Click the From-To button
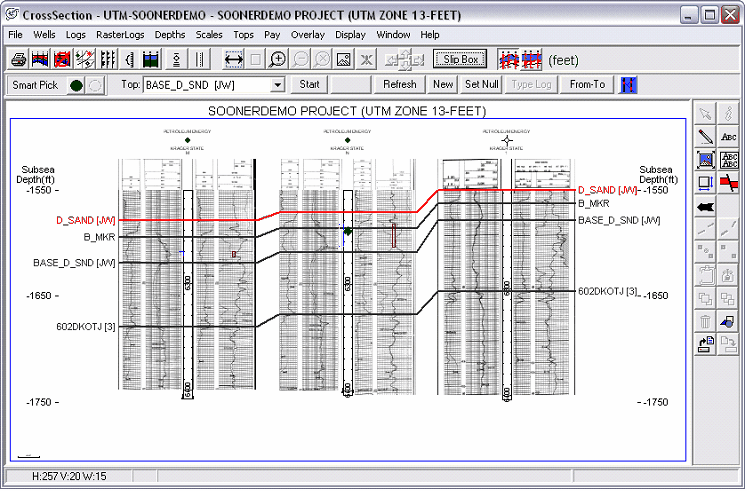This screenshot has height=491, width=747. click(x=587, y=85)
